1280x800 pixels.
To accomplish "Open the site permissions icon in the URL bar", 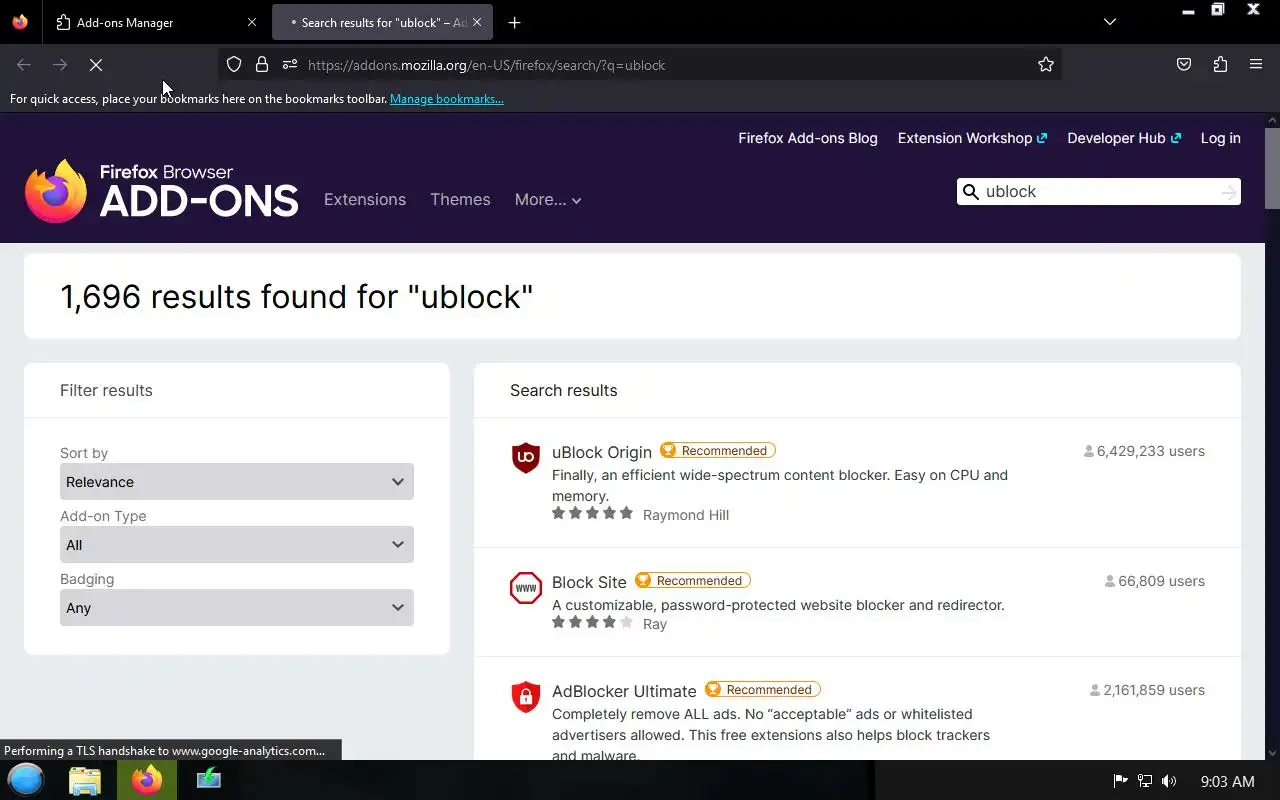I will tap(290, 65).
